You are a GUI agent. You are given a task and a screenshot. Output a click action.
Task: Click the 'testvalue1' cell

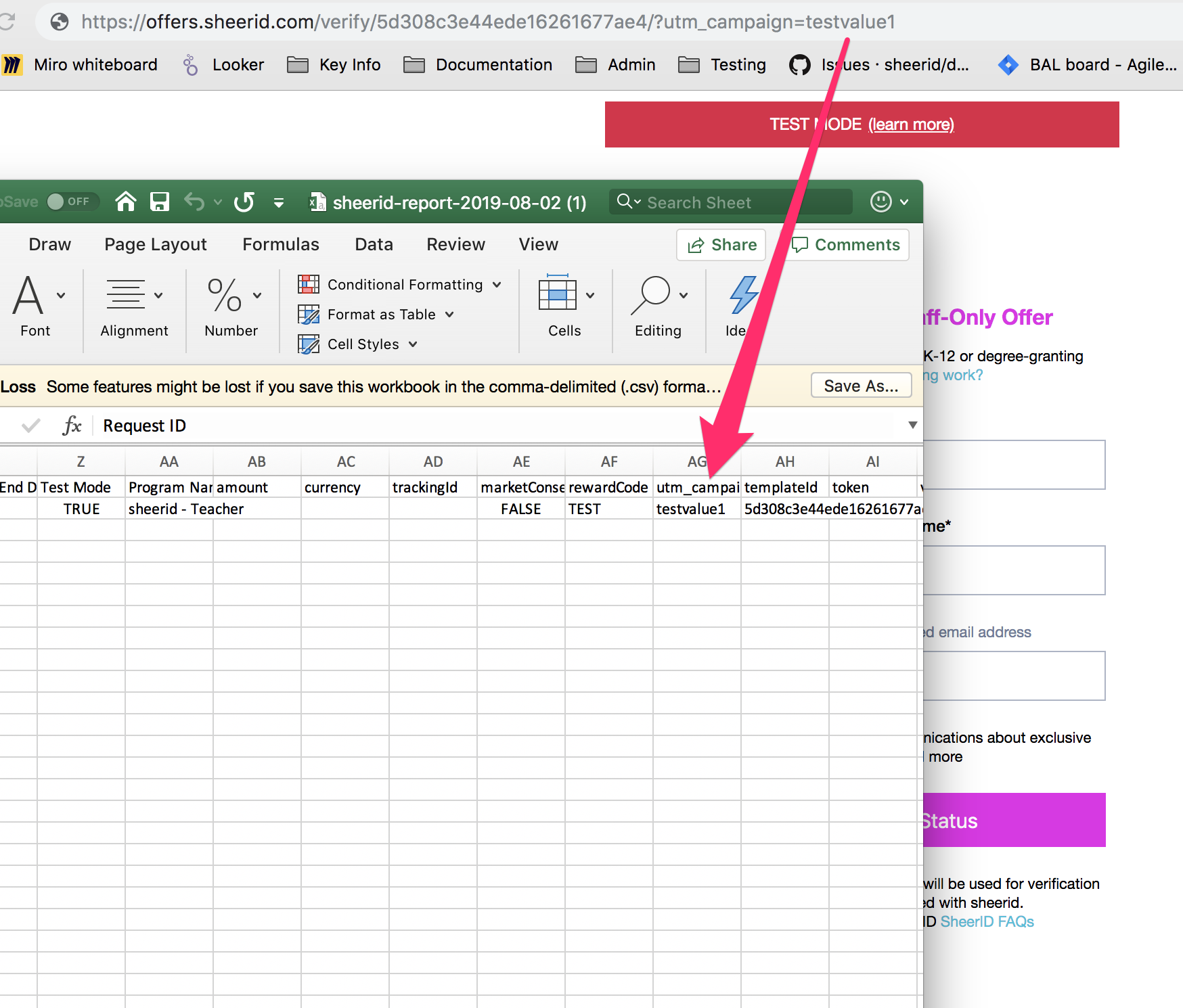(x=697, y=509)
